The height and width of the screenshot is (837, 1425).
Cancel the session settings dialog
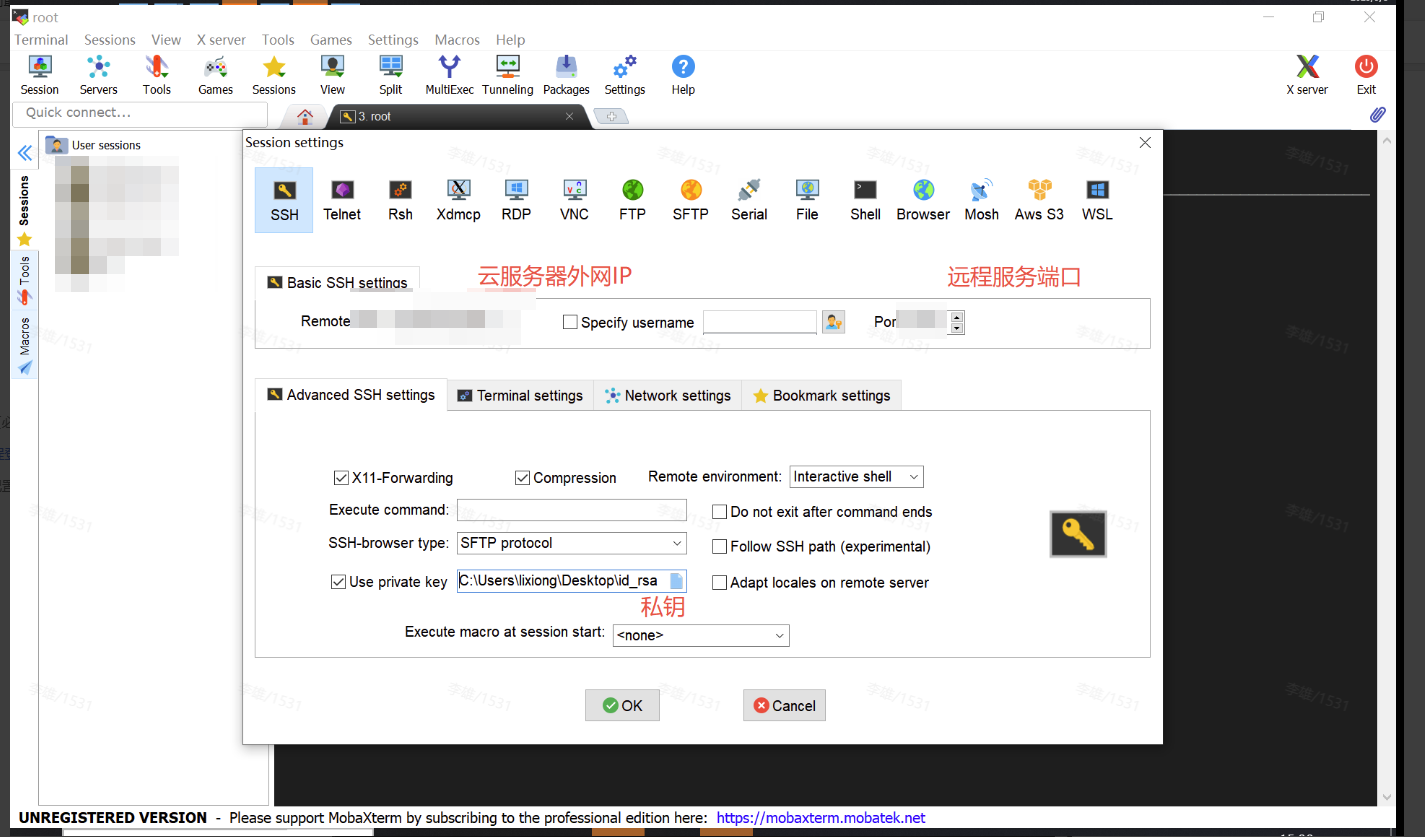tap(784, 705)
